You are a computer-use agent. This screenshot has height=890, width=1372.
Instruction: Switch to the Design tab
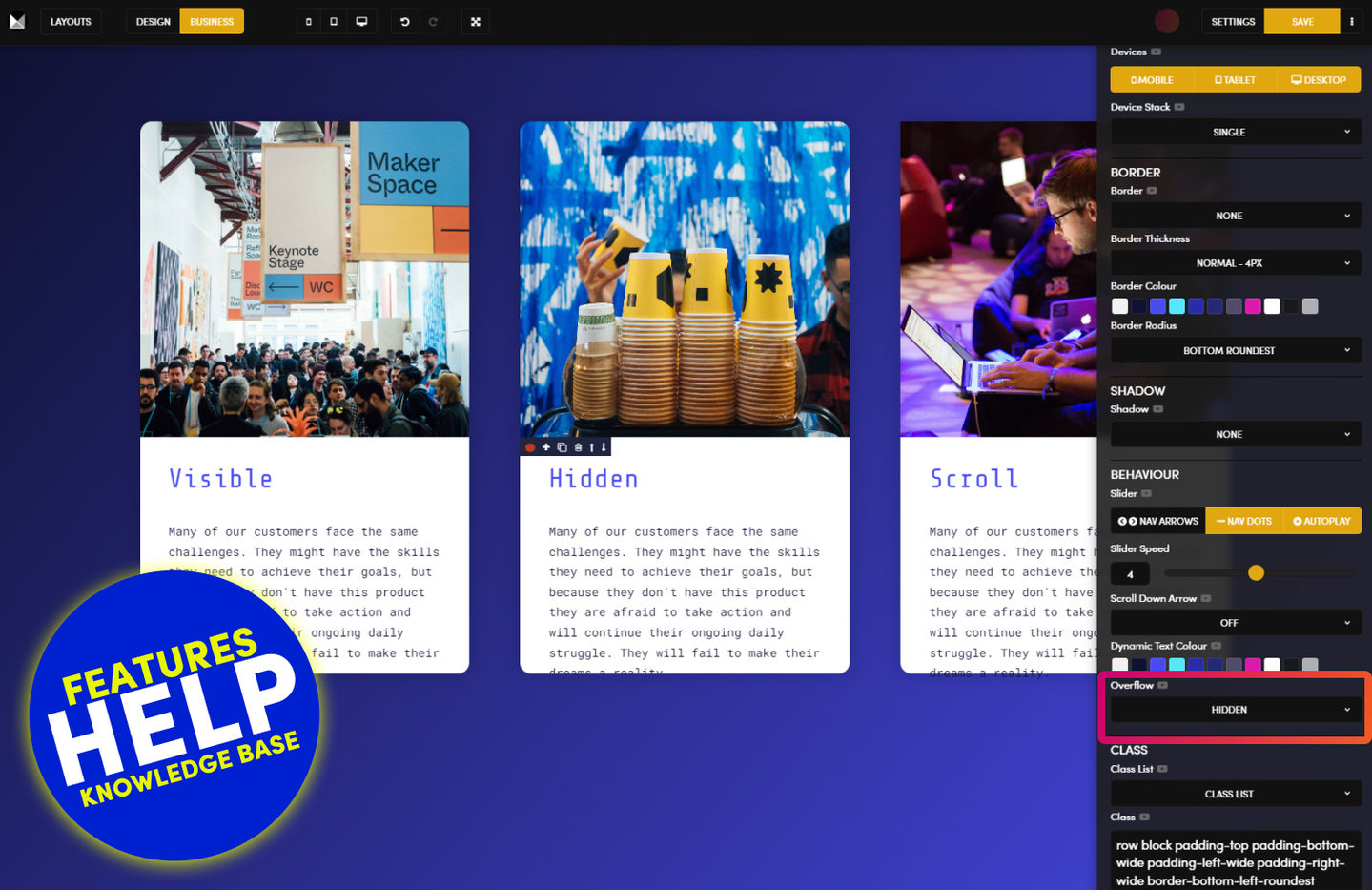(x=153, y=22)
